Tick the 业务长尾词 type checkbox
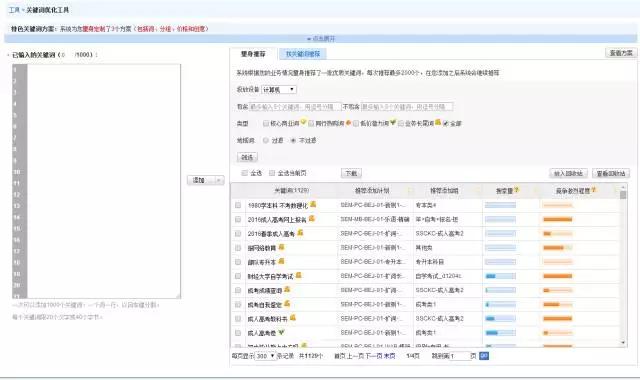The image size is (640, 380). click(x=401, y=123)
